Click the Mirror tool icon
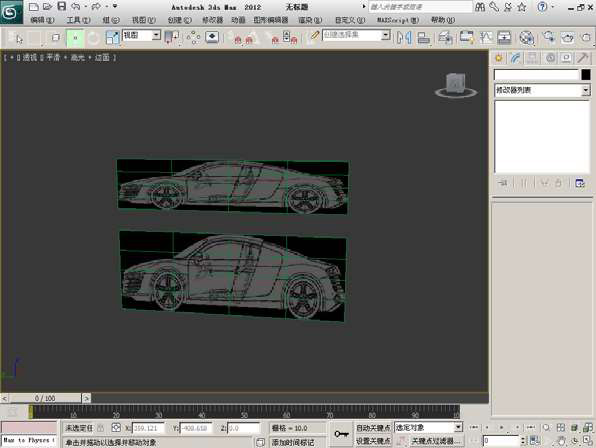The height and width of the screenshot is (448, 596). 404,38
